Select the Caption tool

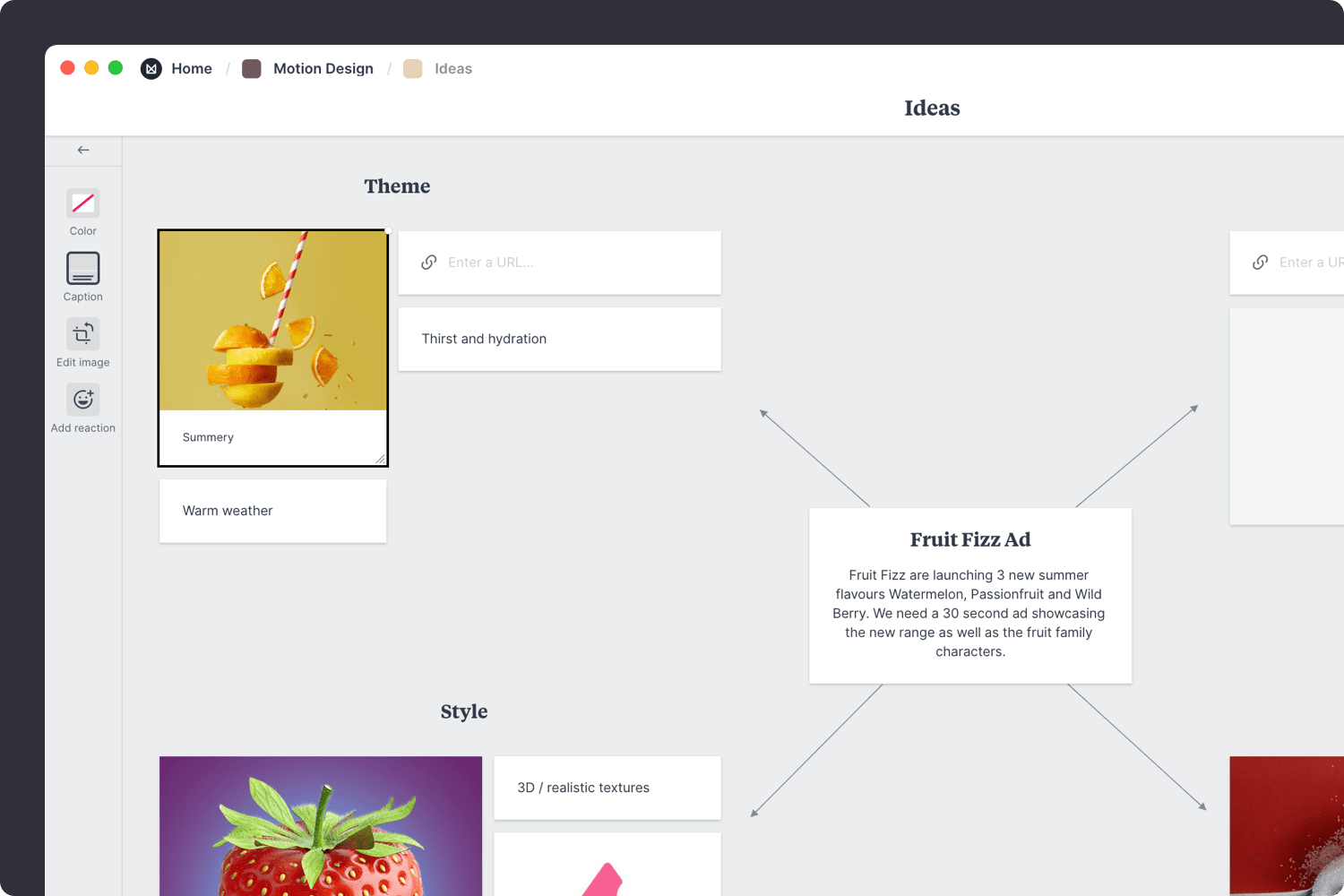click(x=82, y=269)
